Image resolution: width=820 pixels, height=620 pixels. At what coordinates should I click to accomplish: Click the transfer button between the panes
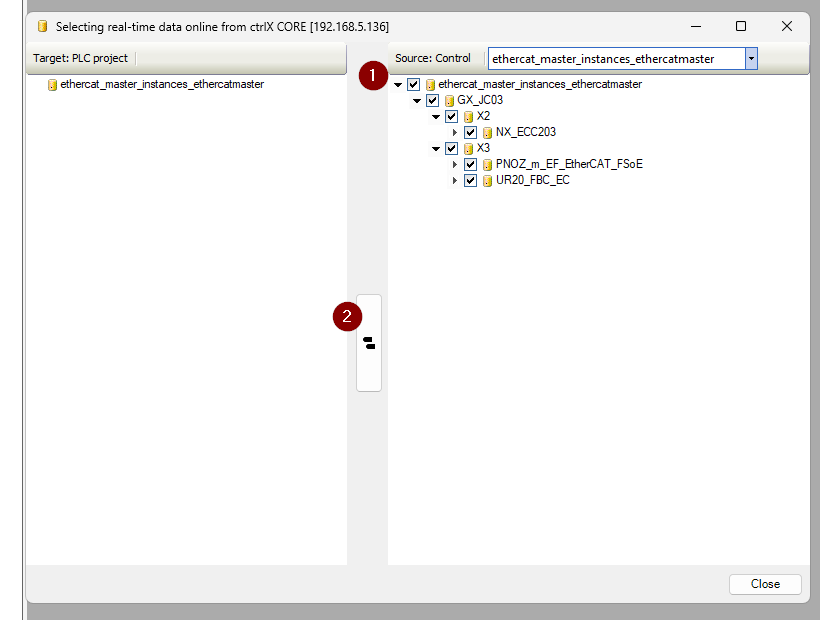coord(369,343)
